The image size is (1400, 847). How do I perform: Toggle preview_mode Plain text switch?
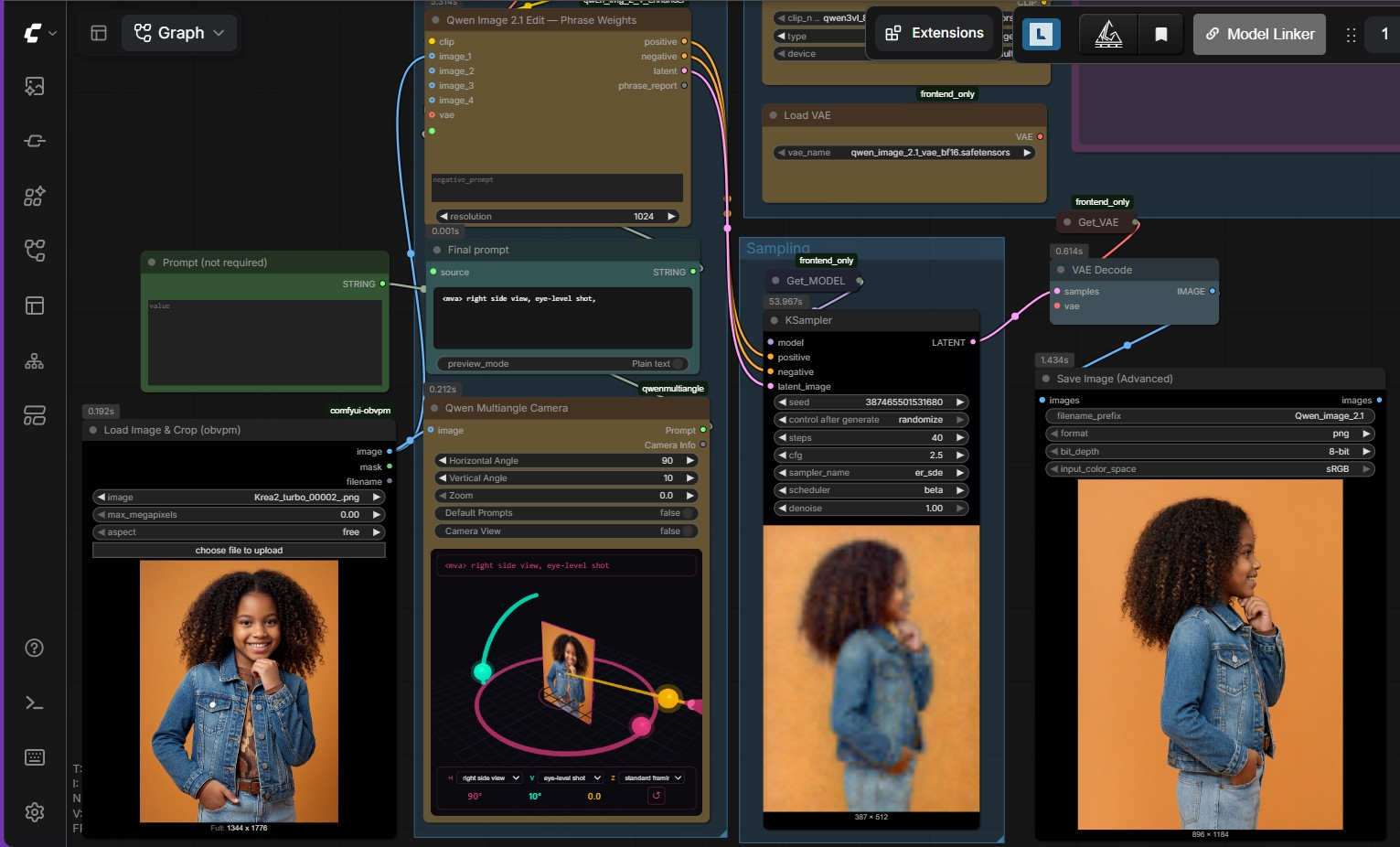pos(679,364)
